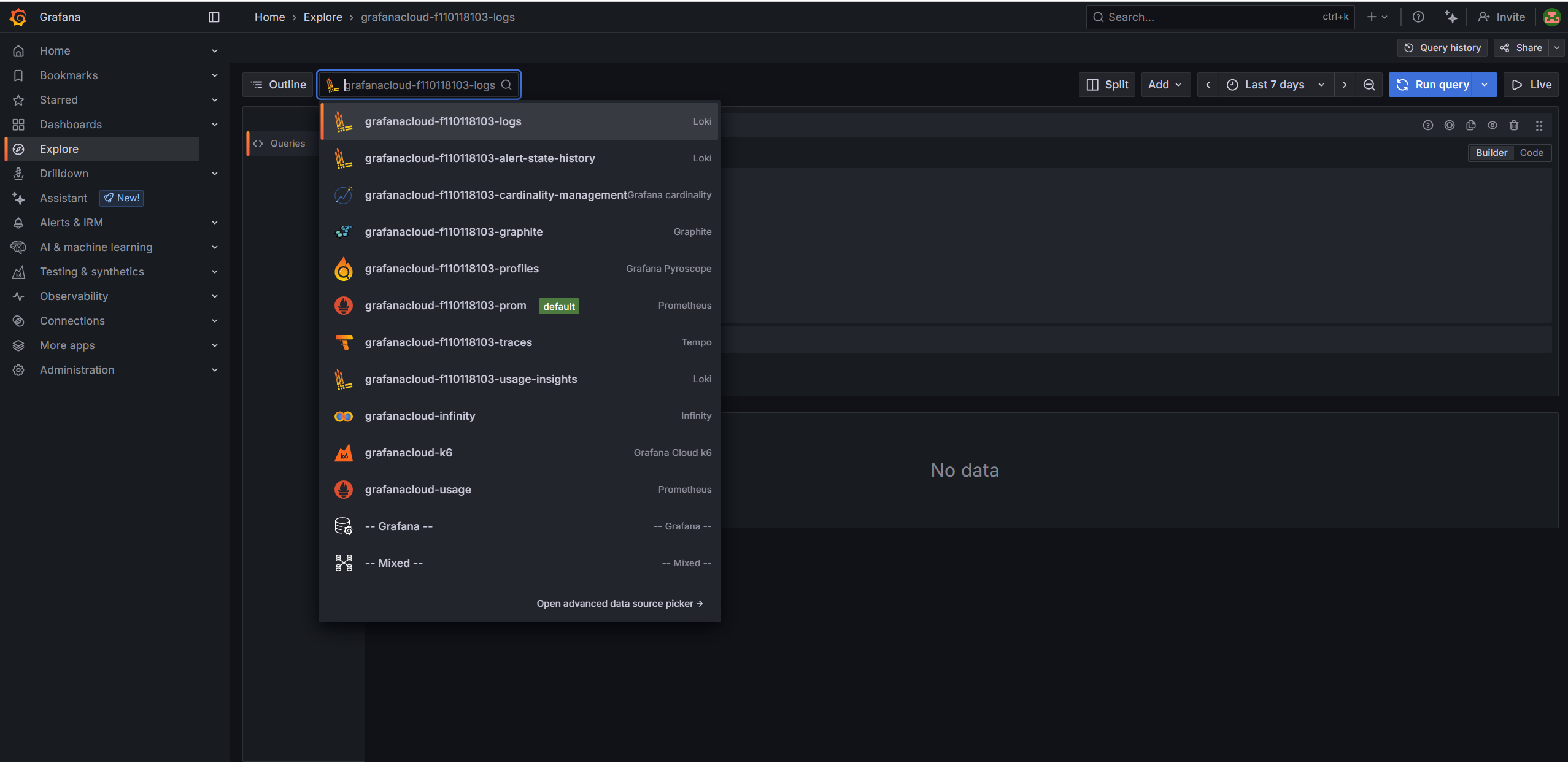Open the Grafana Assistant sparkle icon
This screenshot has width=1568, height=762.
pos(1451,17)
